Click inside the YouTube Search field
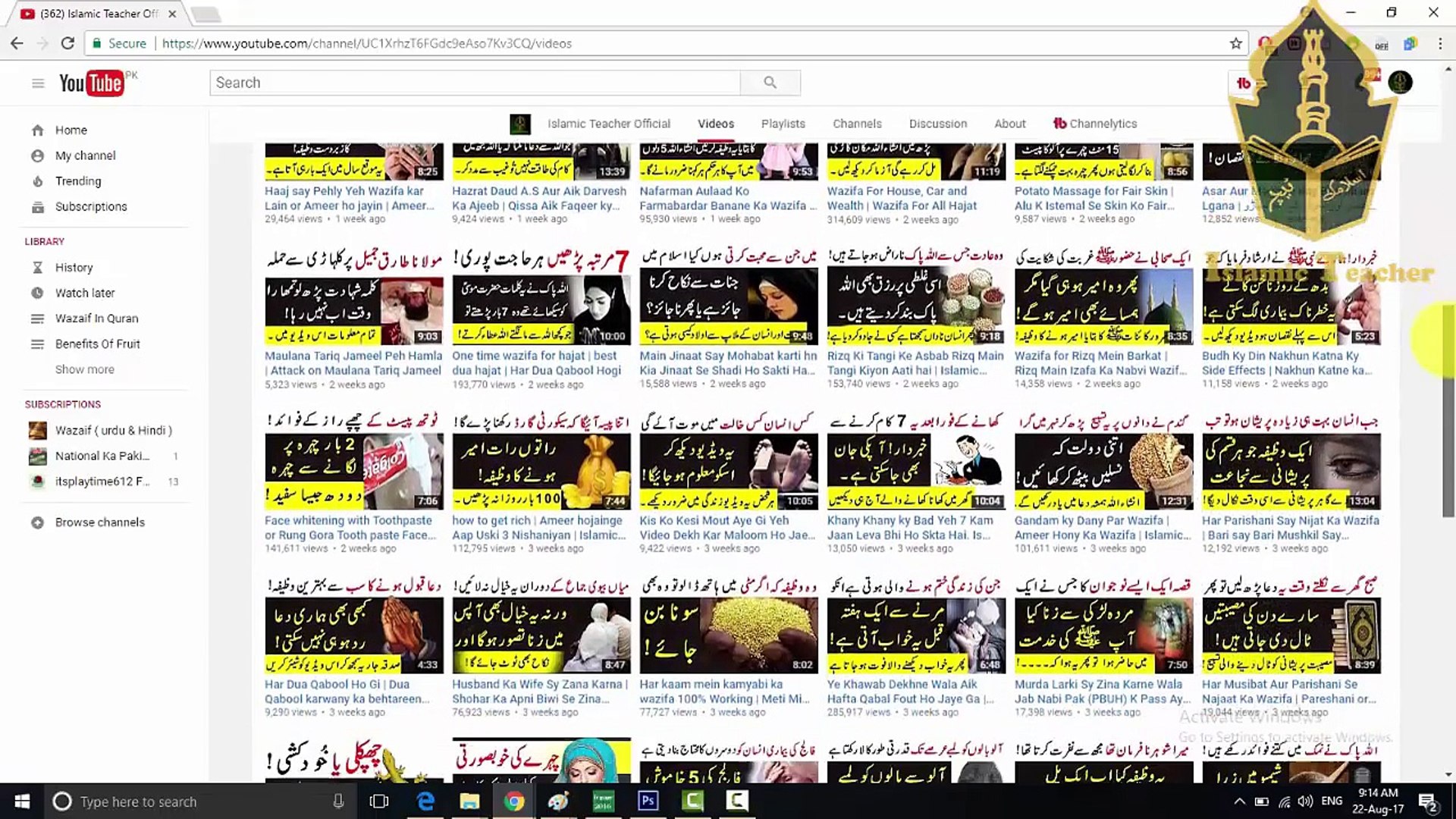This screenshot has height=819, width=1456. pos(474,83)
